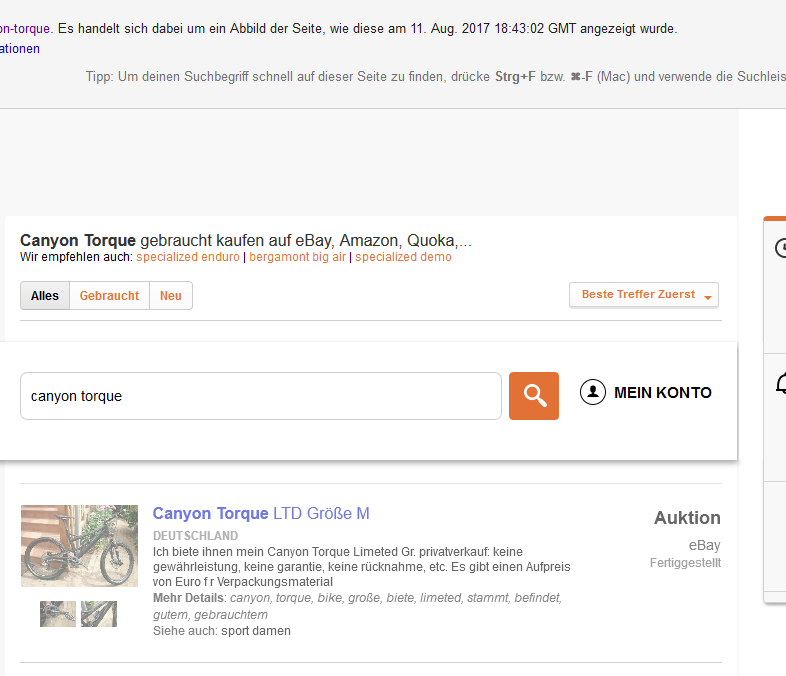The height and width of the screenshot is (676, 786).
Task: Click the orange magnifier search button
Action: pos(534,396)
